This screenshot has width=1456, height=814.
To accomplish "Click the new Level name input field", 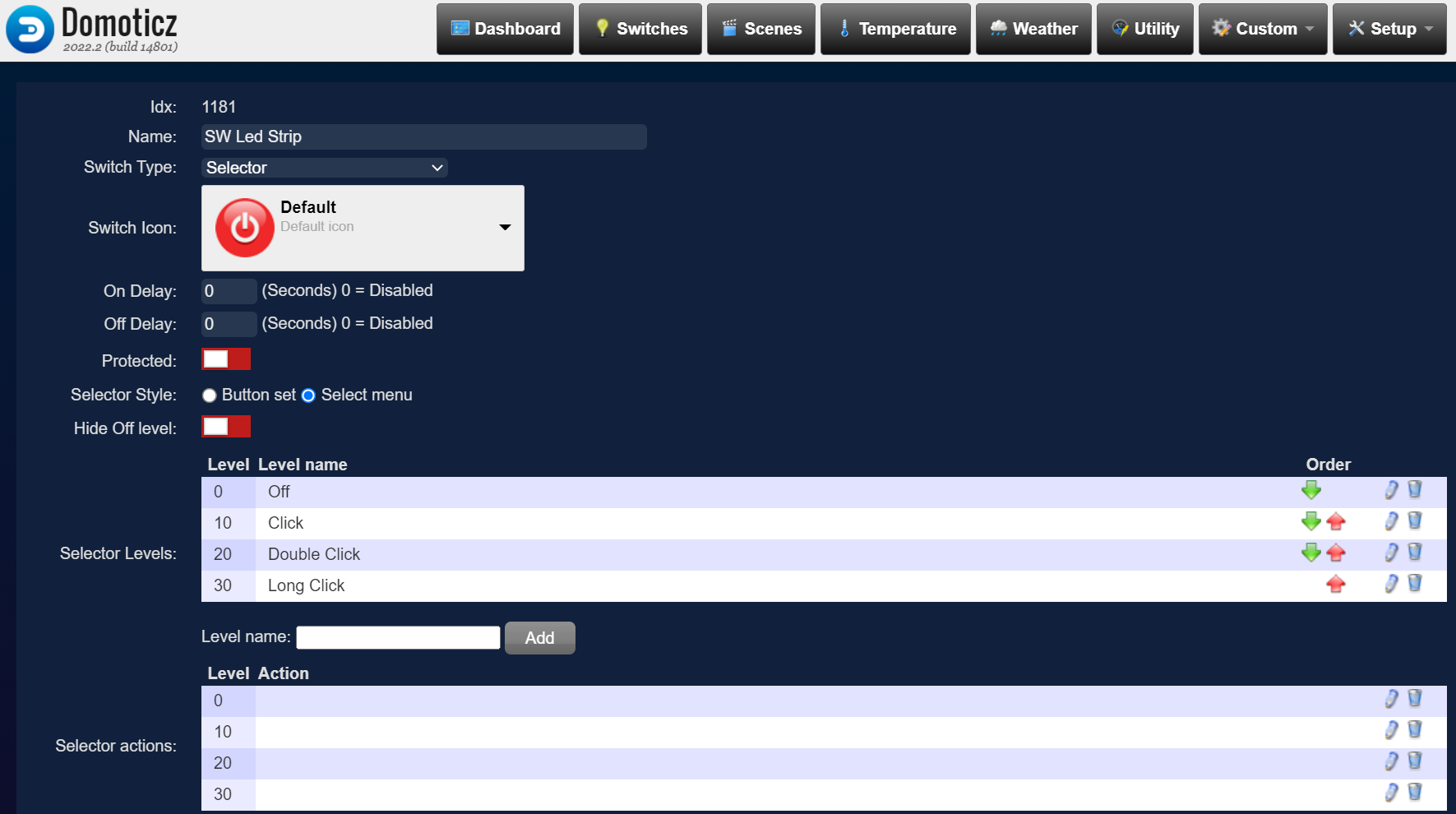I will click(x=398, y=637).
